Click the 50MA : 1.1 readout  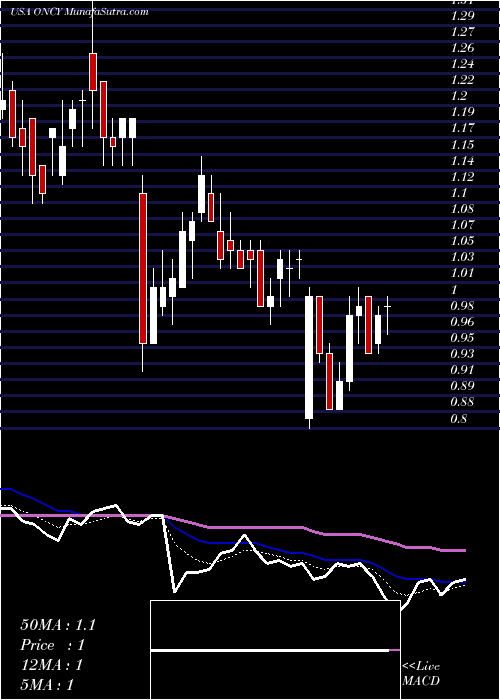[x=58, y=625]
